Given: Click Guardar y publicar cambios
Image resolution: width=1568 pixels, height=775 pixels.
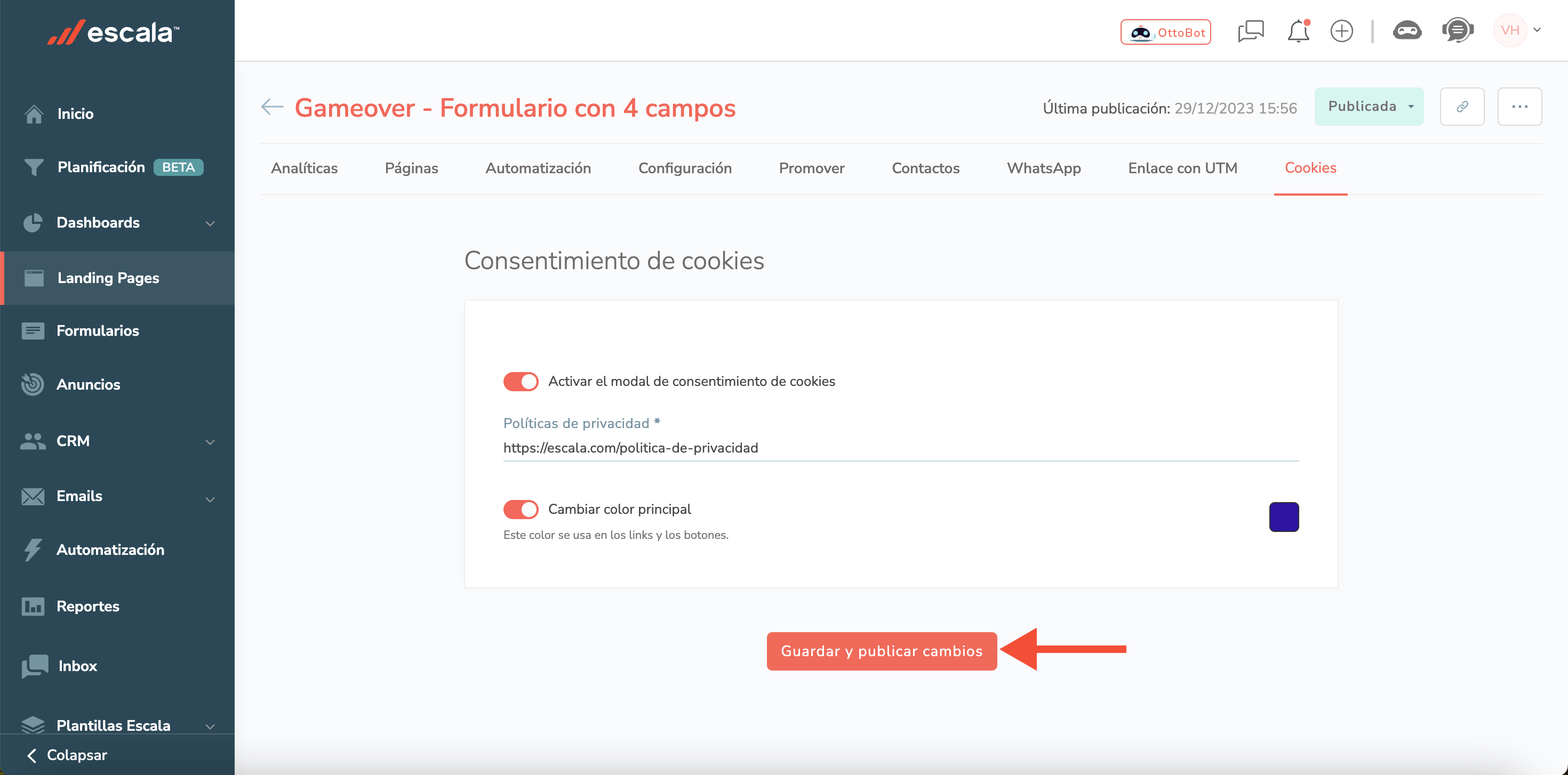Looking at the screenshot, I should 882,651.
